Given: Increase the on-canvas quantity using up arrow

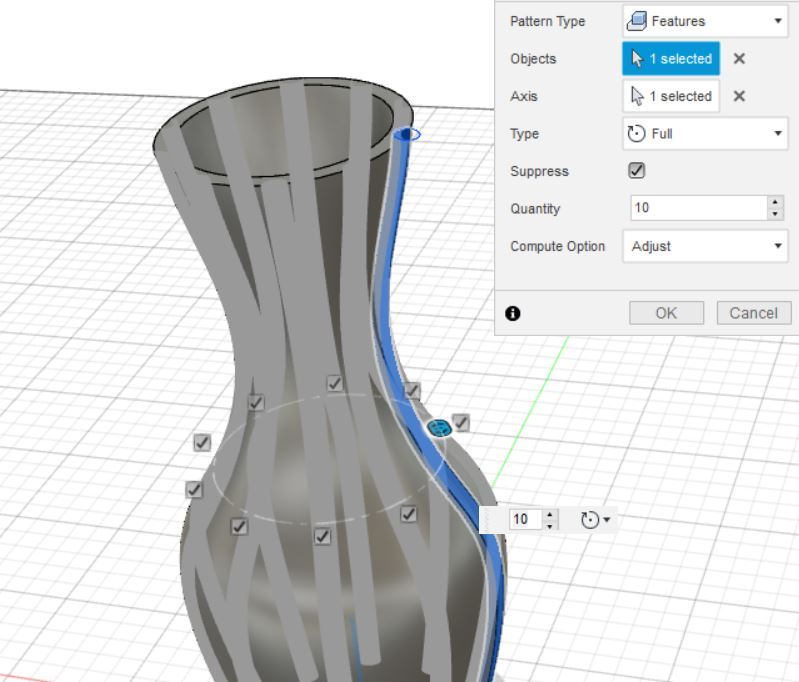Looking at the screenshot, I should (550, 514).
